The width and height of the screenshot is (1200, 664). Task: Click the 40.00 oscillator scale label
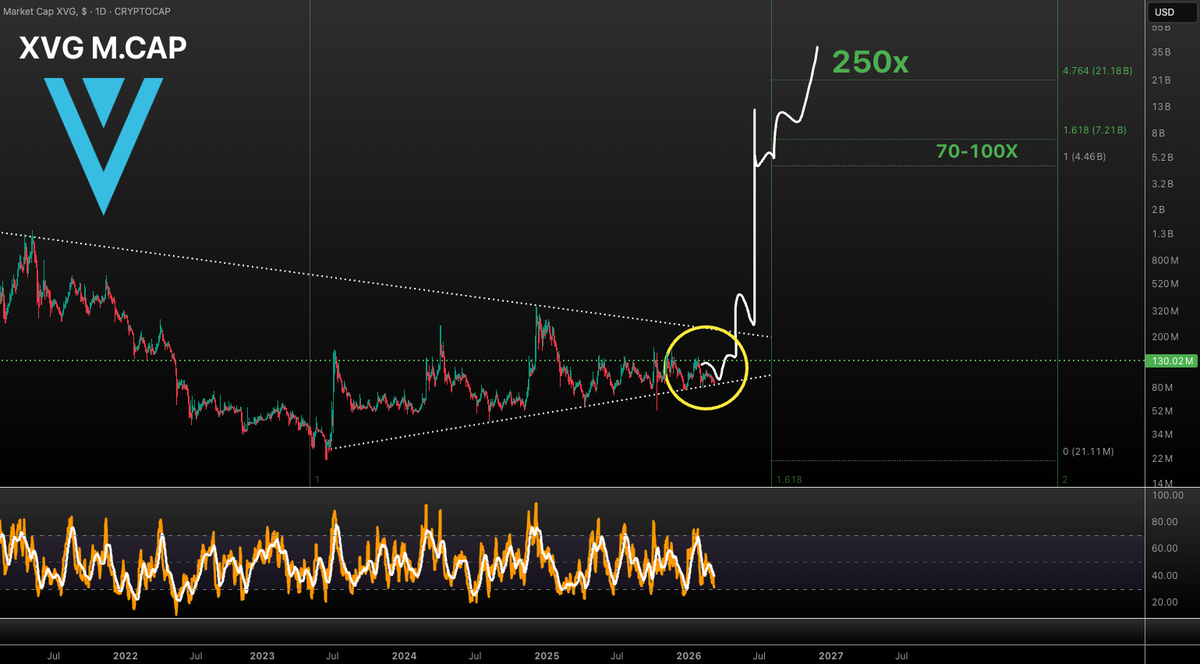point(1164,576)
